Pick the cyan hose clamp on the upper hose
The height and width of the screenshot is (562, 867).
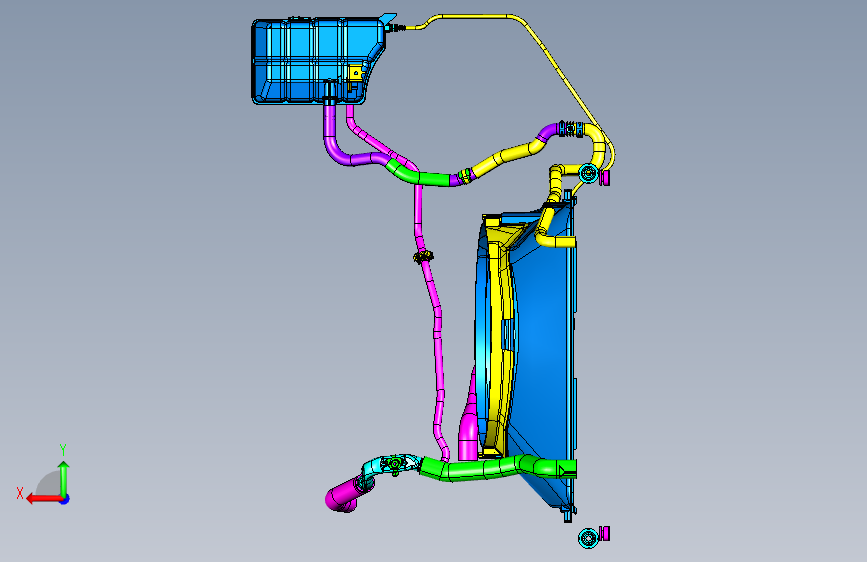571,129
